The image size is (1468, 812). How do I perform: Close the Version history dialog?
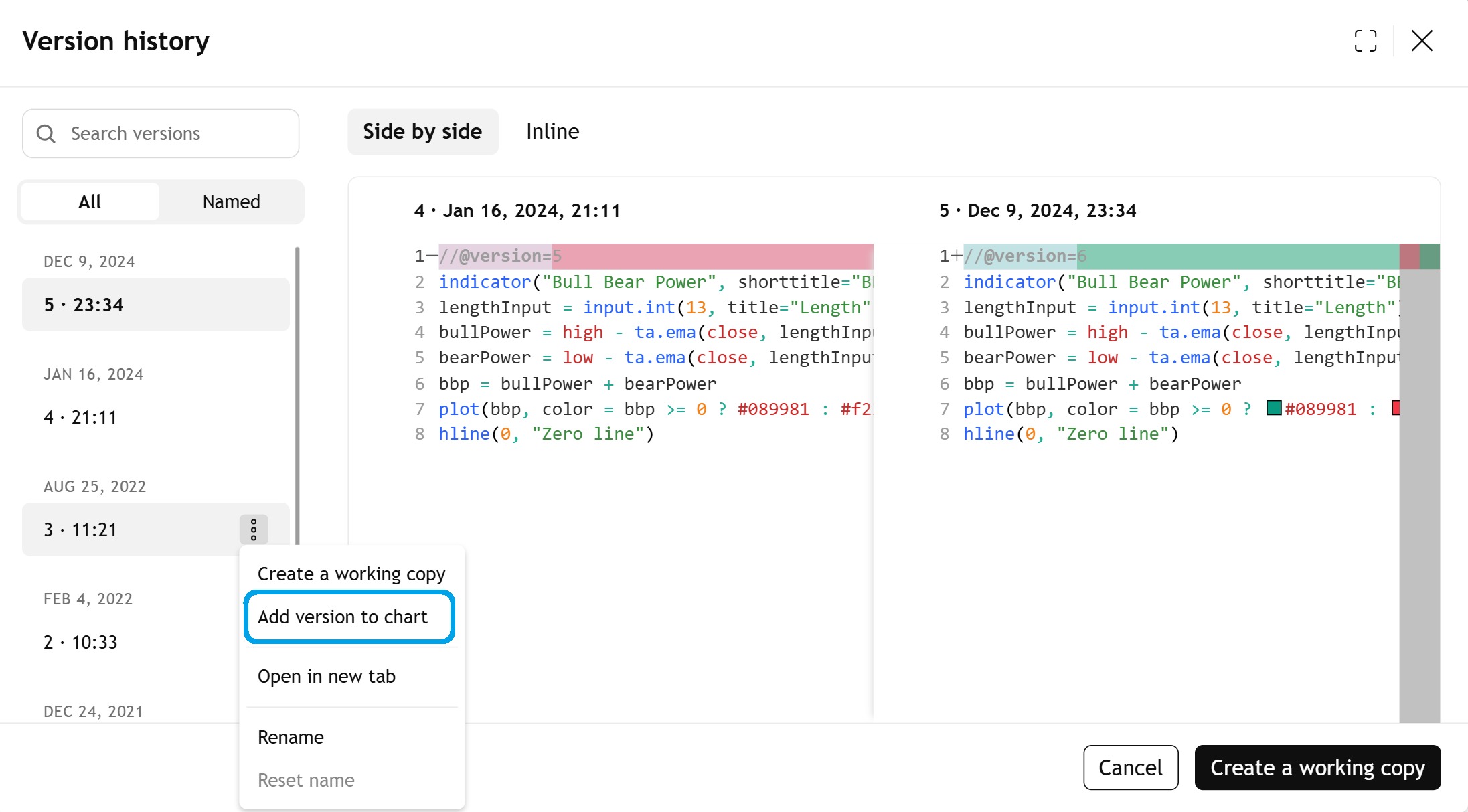[1422, 41]
